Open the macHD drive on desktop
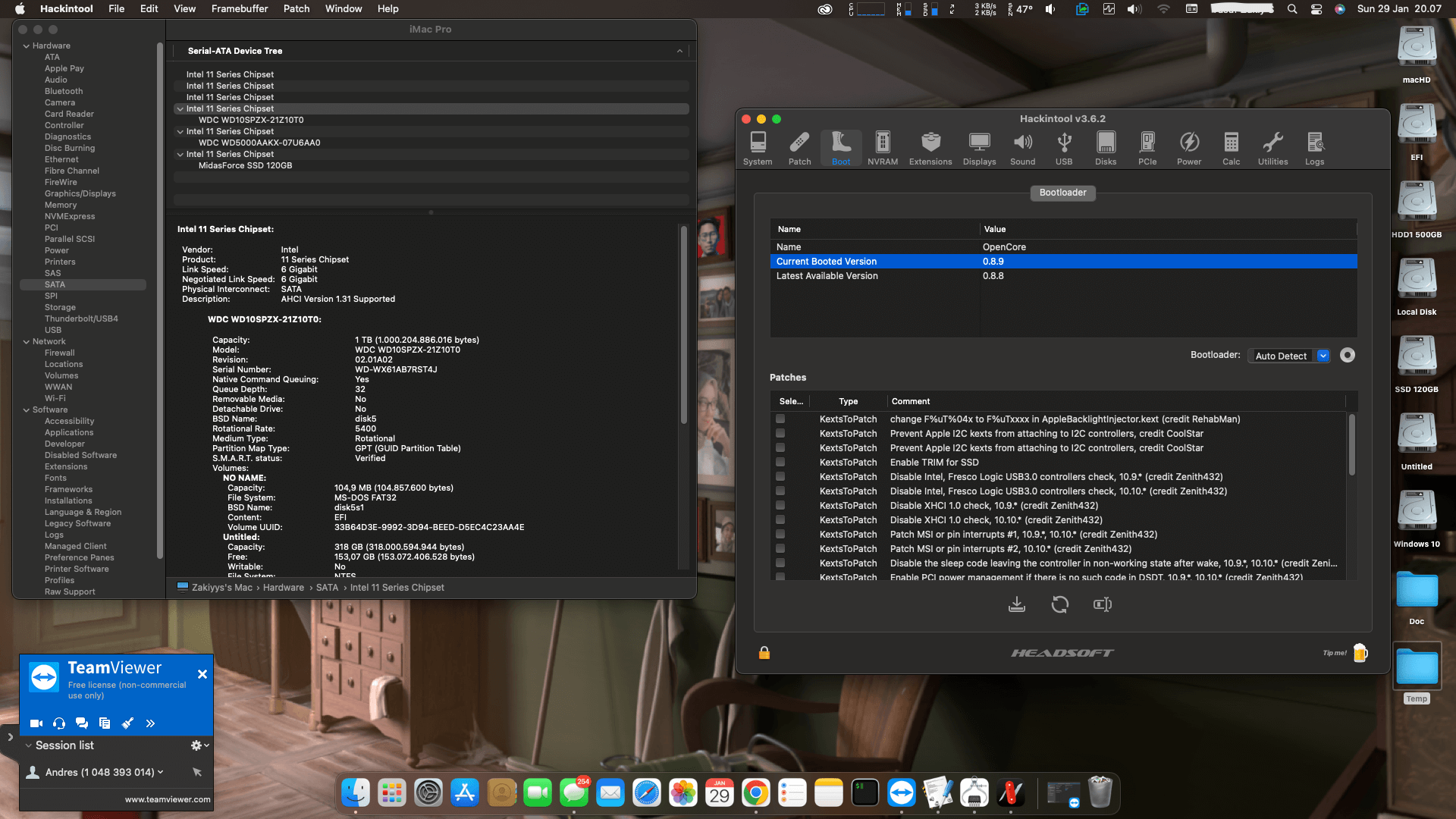Screen dimensions: 1456x819 click(x=1417, y=47)
